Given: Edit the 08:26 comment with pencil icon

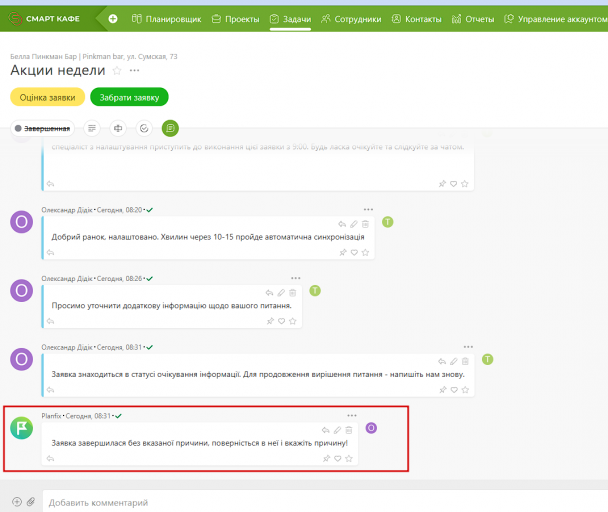Looking at the screenshot, I should tap(281, 293).
